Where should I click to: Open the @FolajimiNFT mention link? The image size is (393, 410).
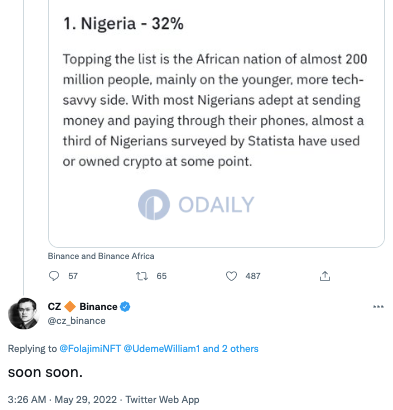[90, 349]
